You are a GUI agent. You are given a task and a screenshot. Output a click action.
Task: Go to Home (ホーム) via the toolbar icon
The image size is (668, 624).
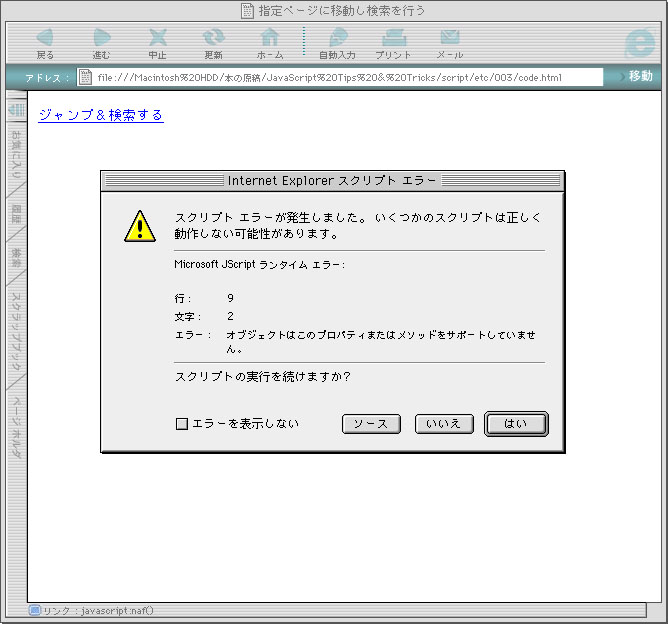click(x=270, y=38)
